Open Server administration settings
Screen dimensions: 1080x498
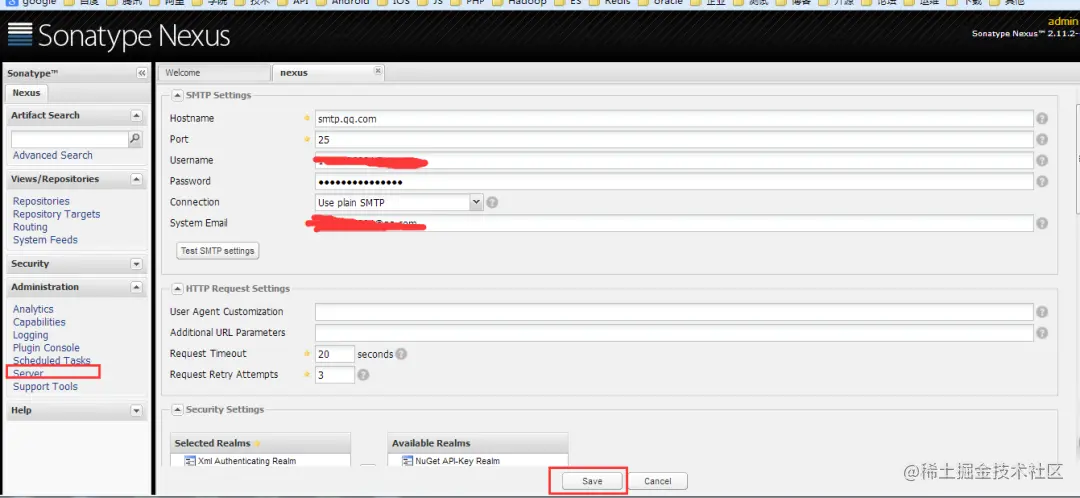point(28,373)
